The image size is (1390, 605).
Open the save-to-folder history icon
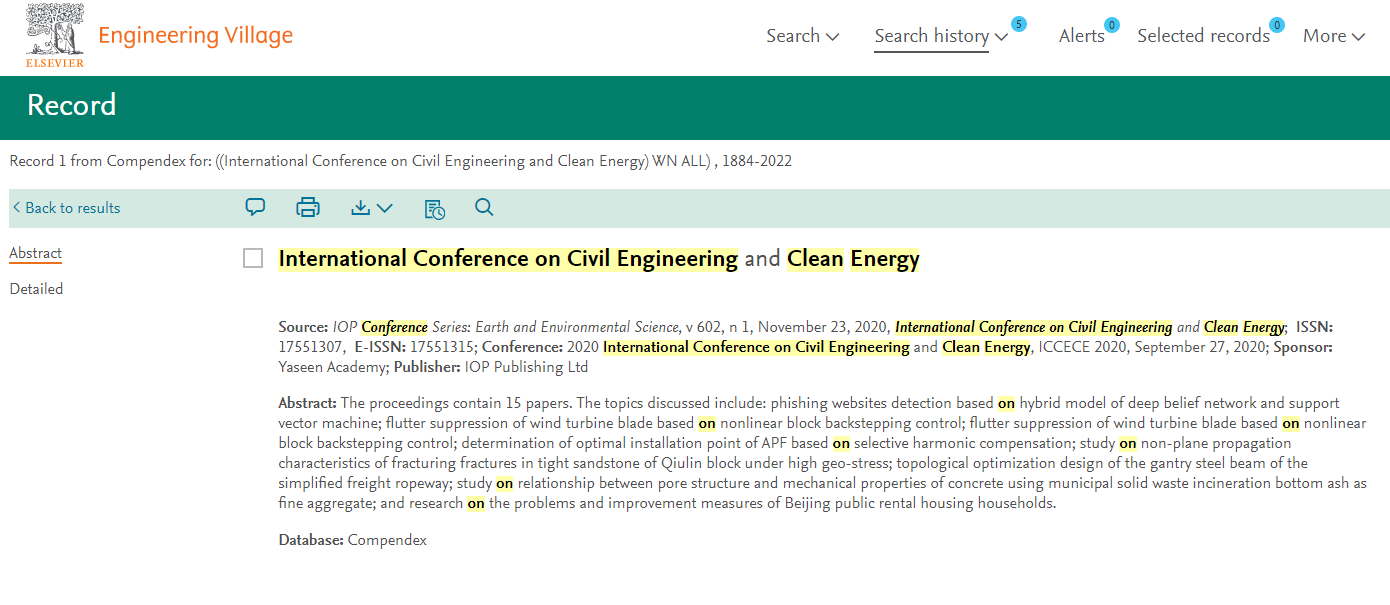[x=434, y=208]
